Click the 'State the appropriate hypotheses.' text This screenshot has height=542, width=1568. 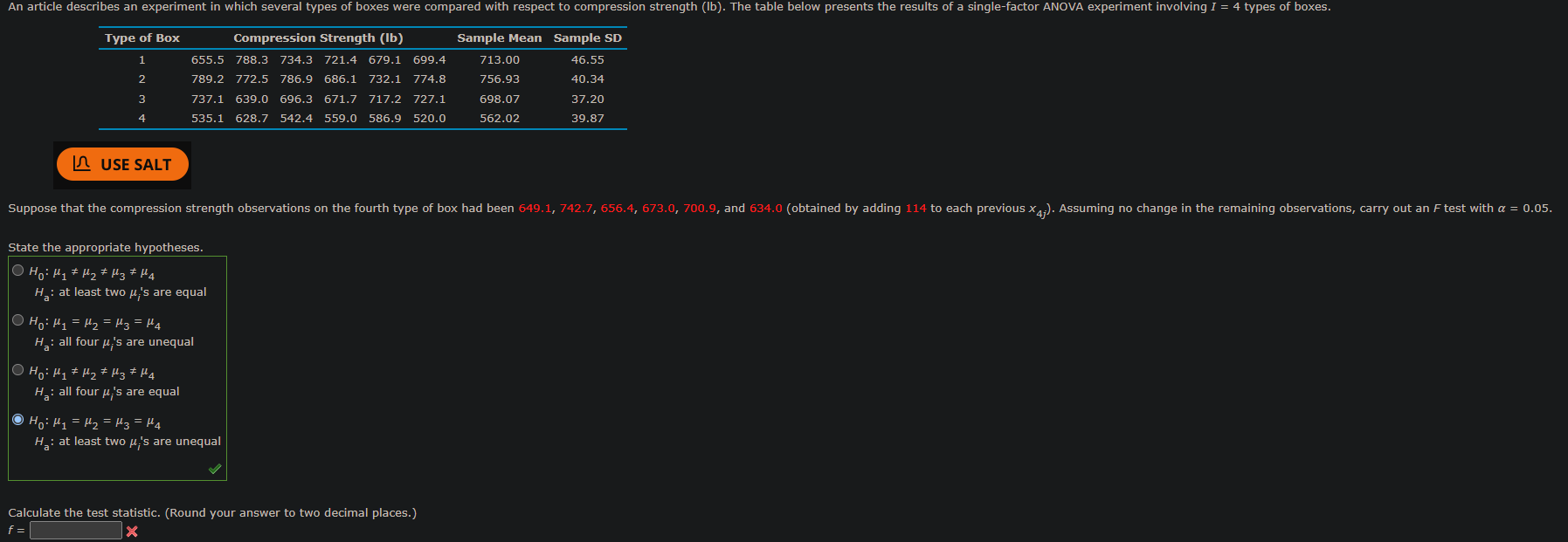point(106,248)
